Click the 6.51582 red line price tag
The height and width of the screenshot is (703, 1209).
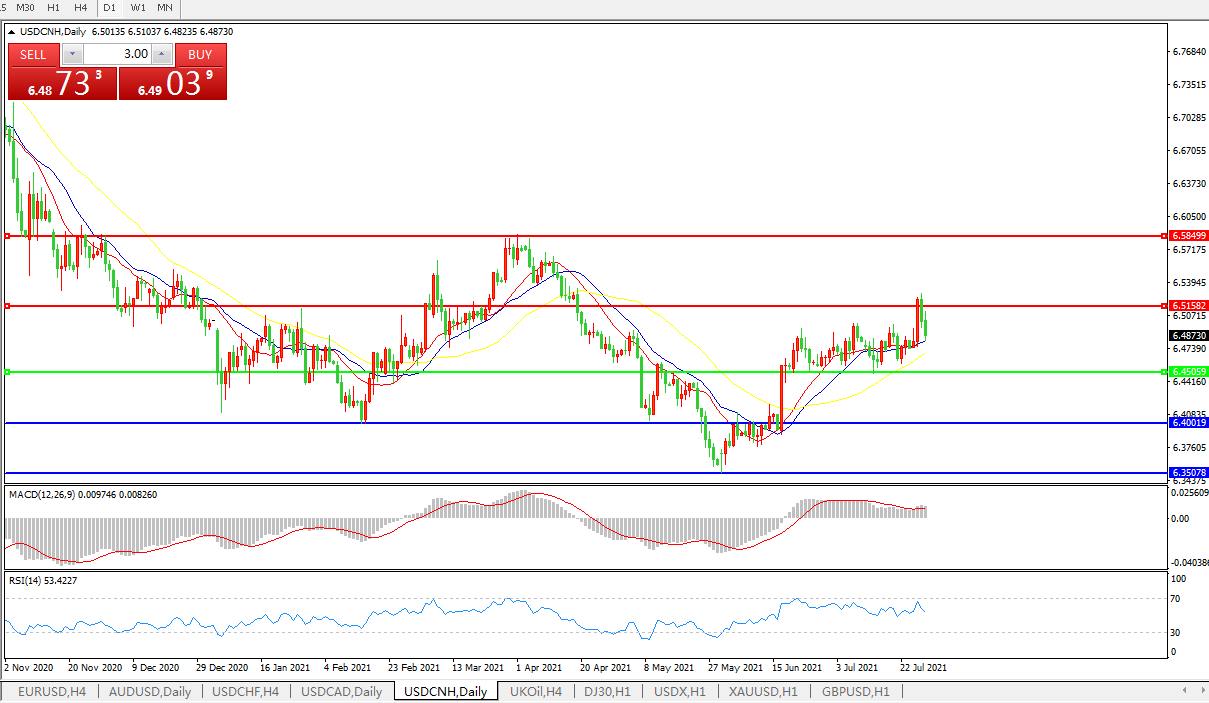tap(1188, 305)
